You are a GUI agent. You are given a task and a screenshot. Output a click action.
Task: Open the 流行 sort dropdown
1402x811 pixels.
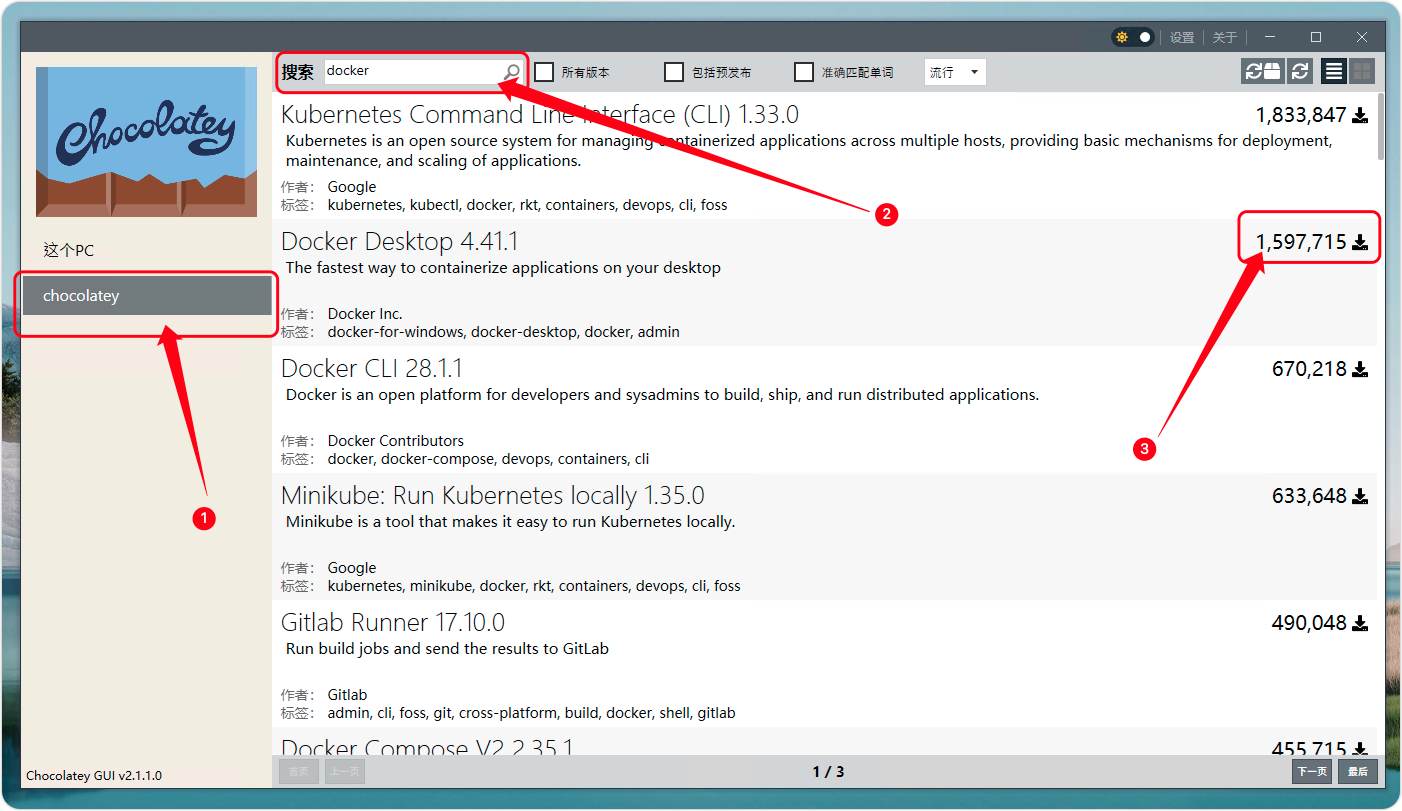[x=955, y=72]
